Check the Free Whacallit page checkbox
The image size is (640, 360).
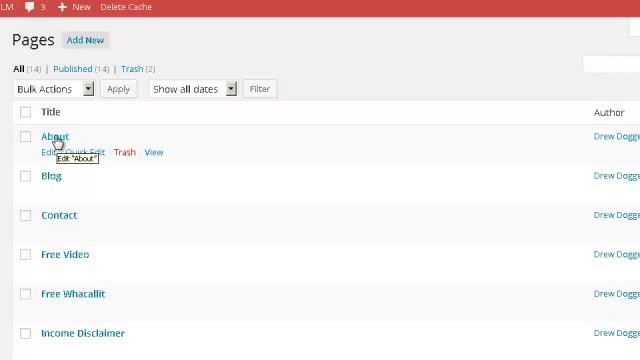(25, 294)
